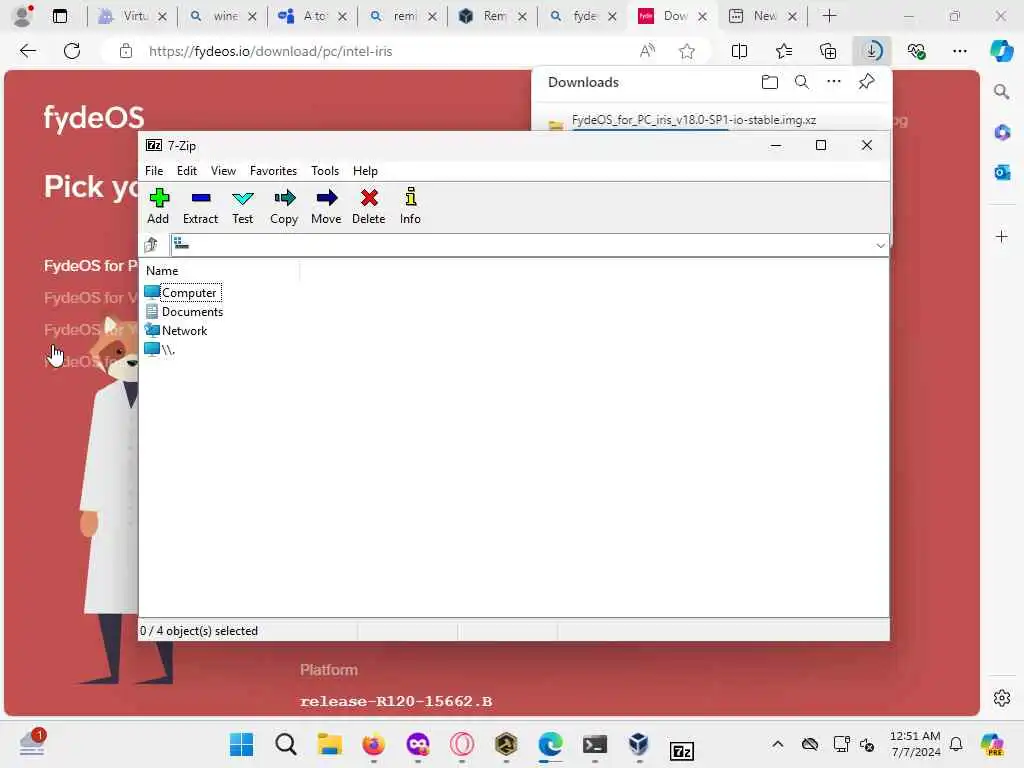Open the Favorites menu
The width and height of the screenshot is (1024, 768).
tap(273, 170)
